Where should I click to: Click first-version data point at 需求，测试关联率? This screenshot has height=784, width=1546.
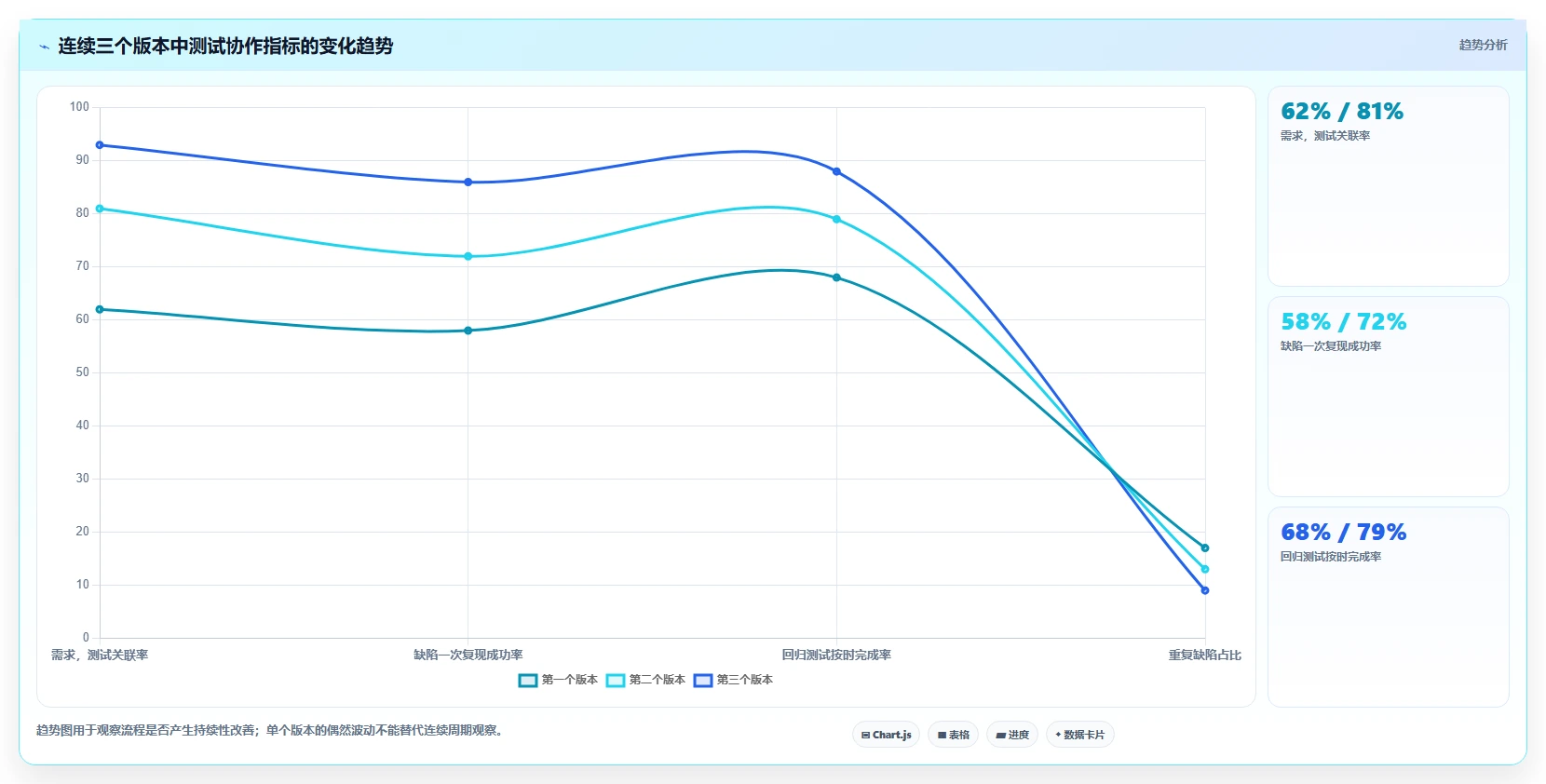pos(100,309)
